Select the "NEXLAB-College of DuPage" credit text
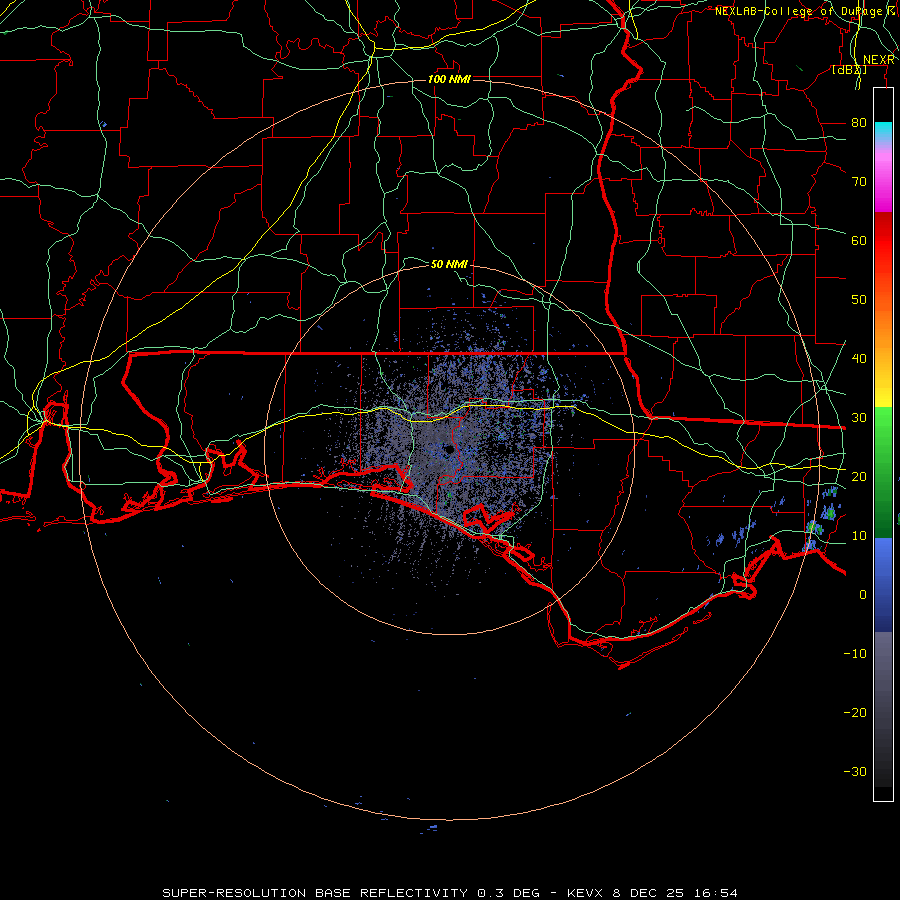Screen dimensions: 900x900 pyautogui.click(x=800, y=11)
